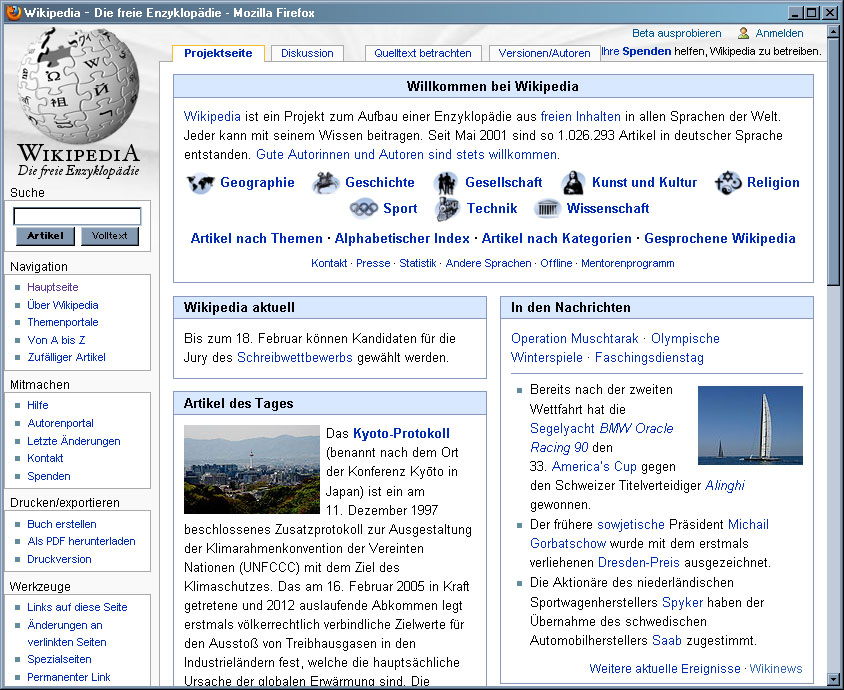
Task: Open the Mentorenprogramm link
Action: click(628, 263)
